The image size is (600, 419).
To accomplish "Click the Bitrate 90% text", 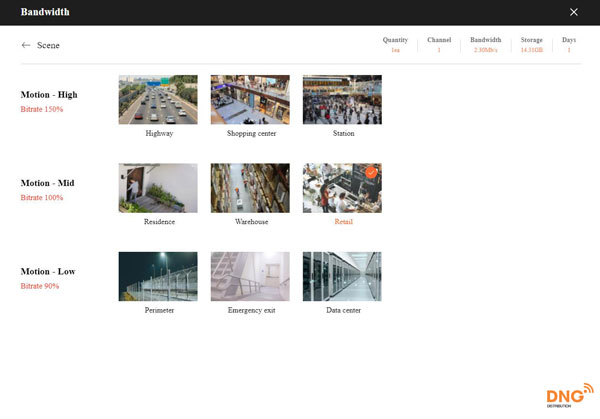I will [40, 286].
